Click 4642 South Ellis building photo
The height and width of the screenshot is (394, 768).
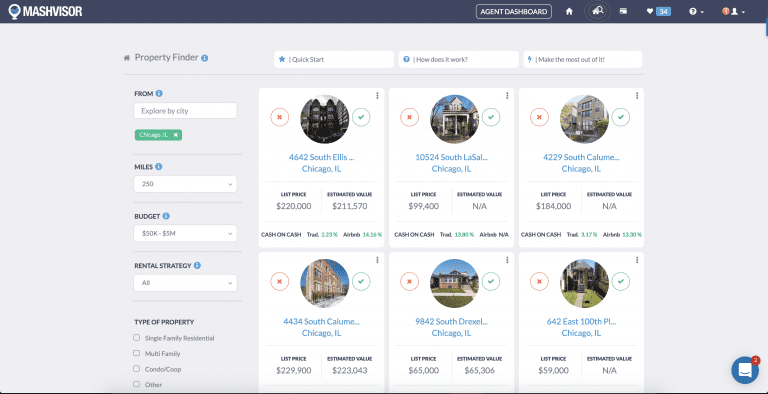point(325,119)
